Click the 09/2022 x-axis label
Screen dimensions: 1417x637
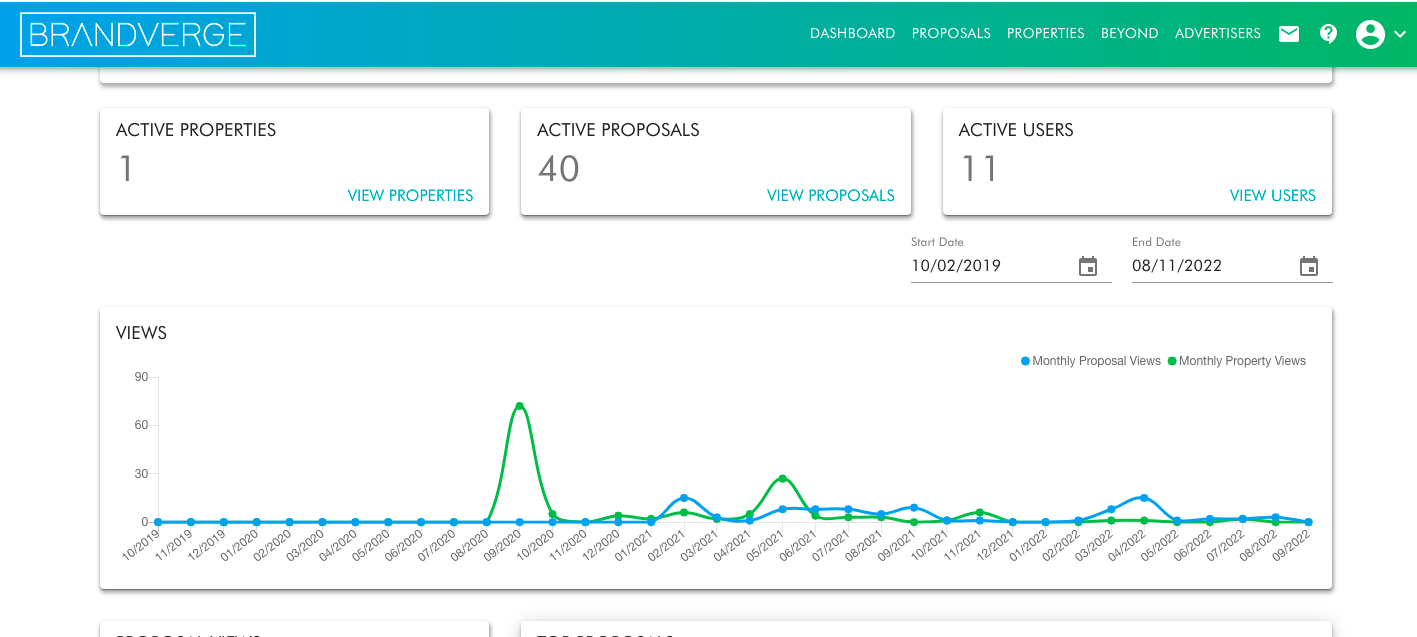(x=1291, y=545)
